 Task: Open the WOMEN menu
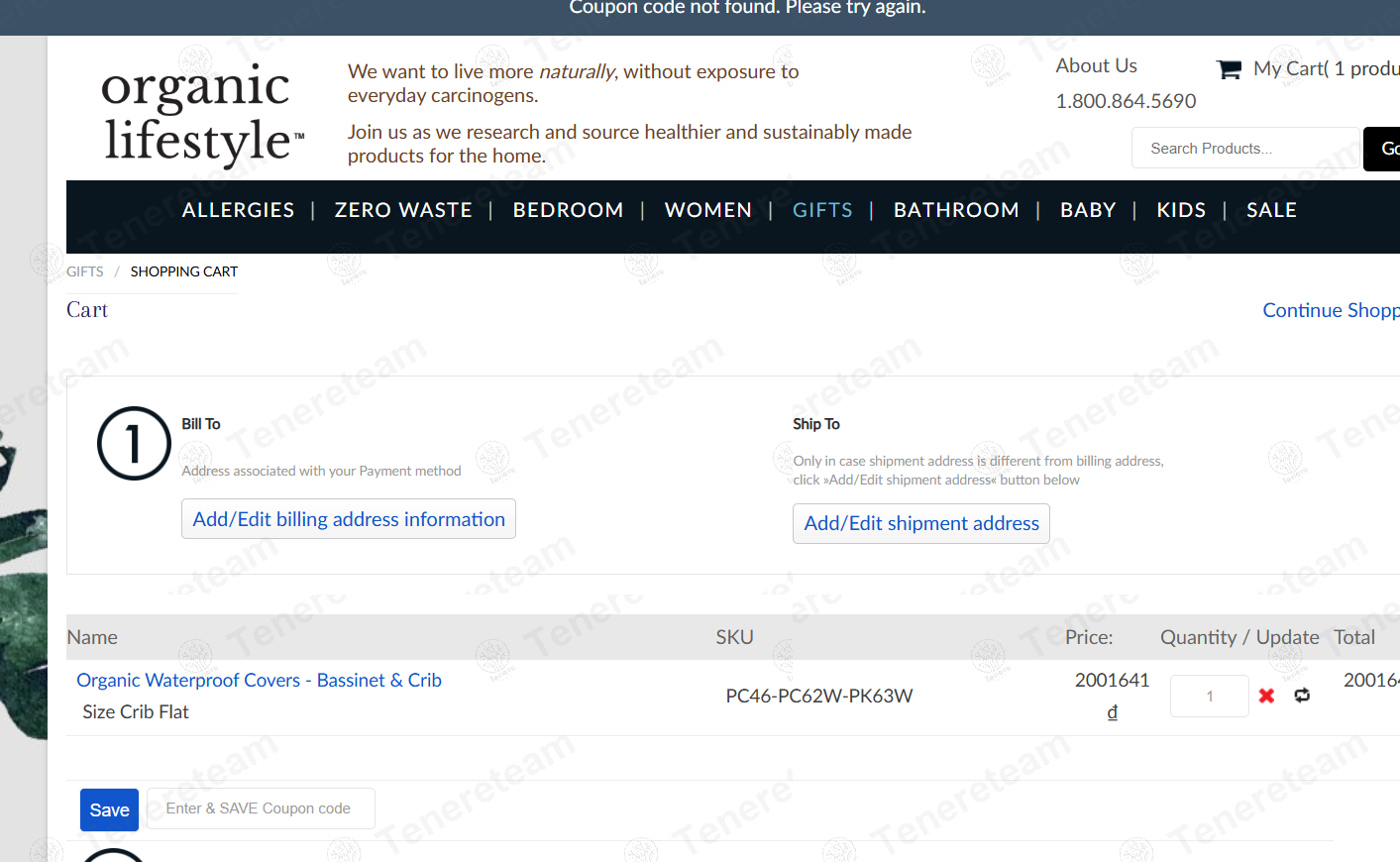pyautogui.click(x=707, y=210)
